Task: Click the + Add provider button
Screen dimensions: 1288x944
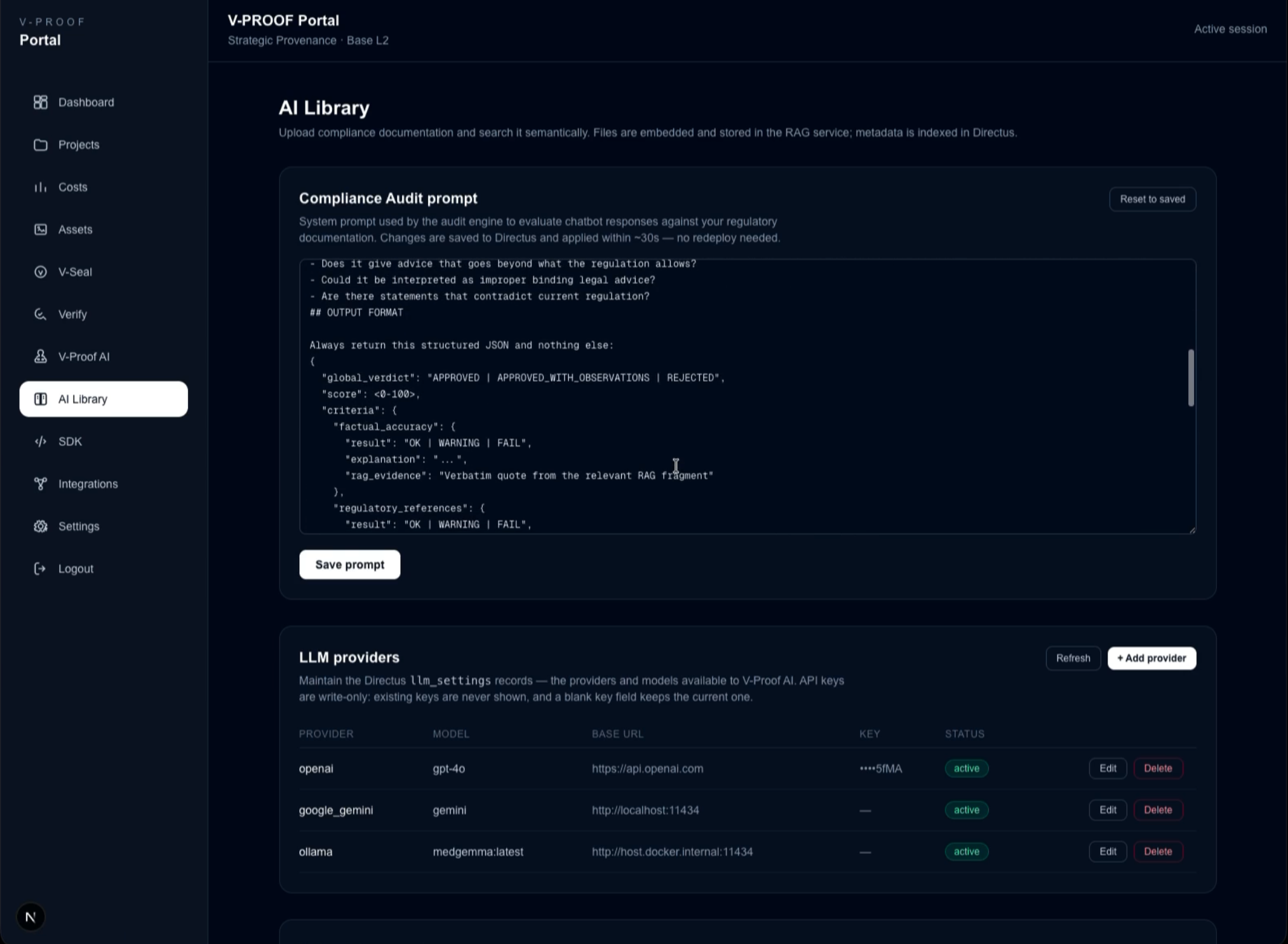Action: point(1151,658)
